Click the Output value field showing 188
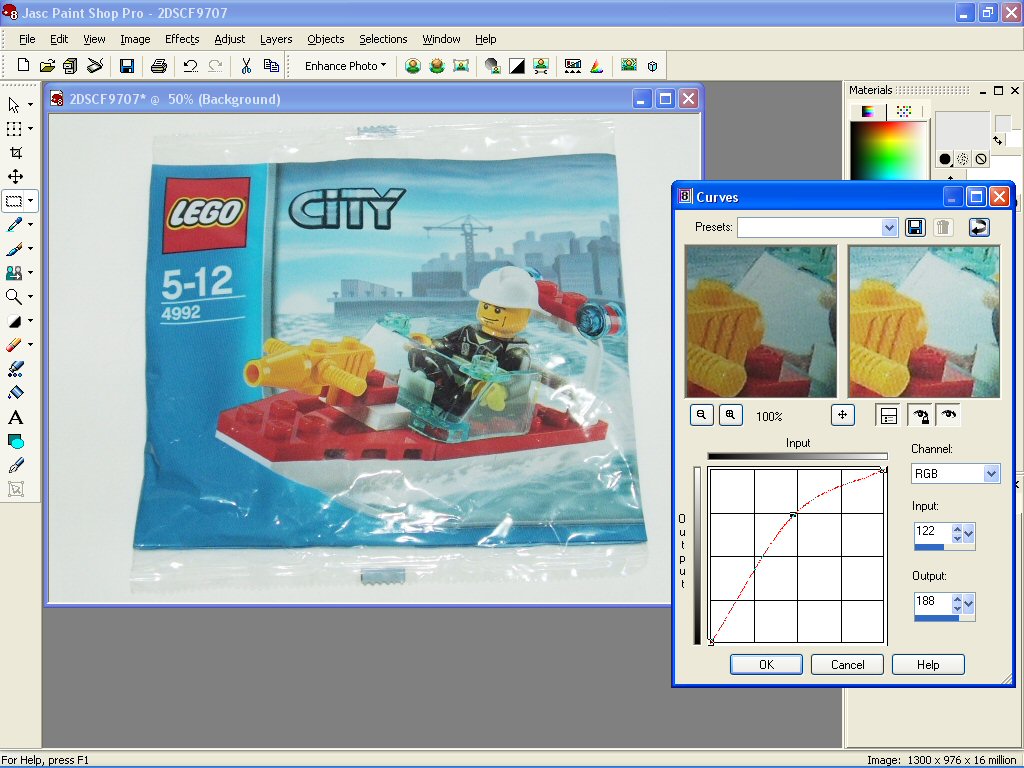1024x768 pixels. 933,601
